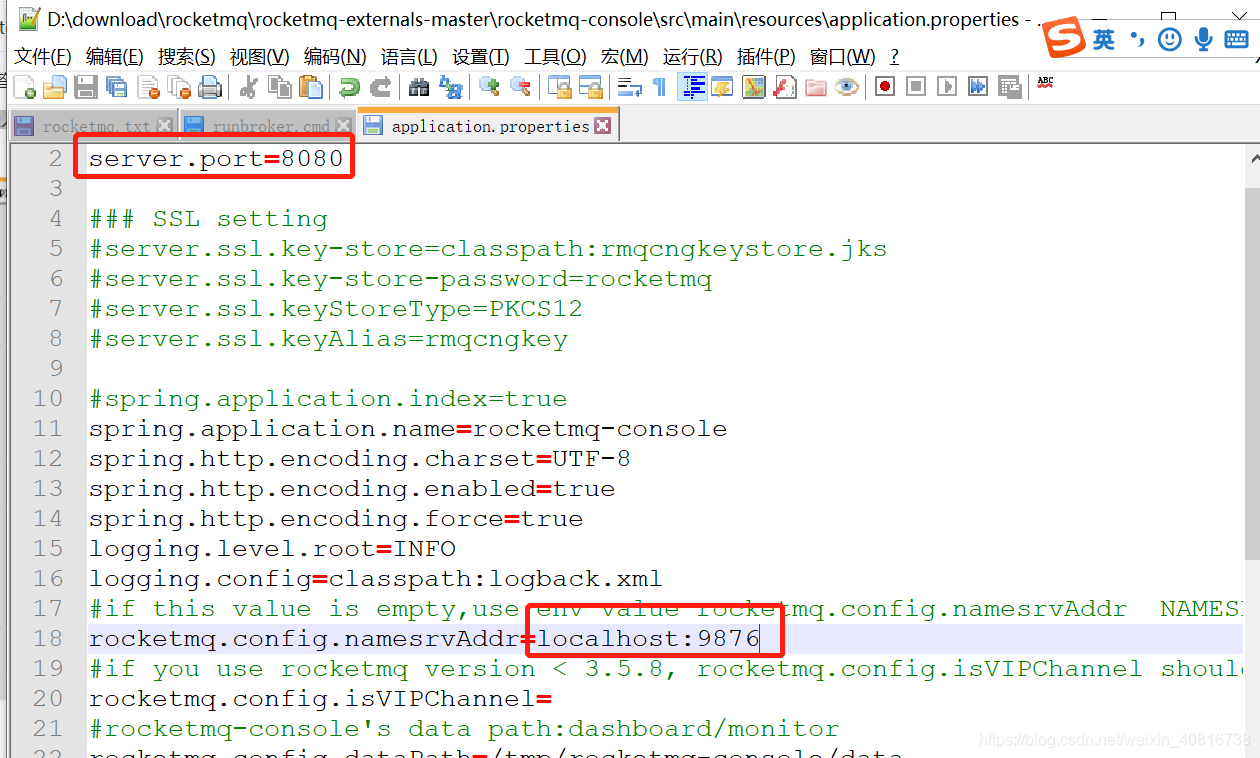Open the Document Map icon
Viewport: 1260px width, 758px height.
[x=754, y=87]
